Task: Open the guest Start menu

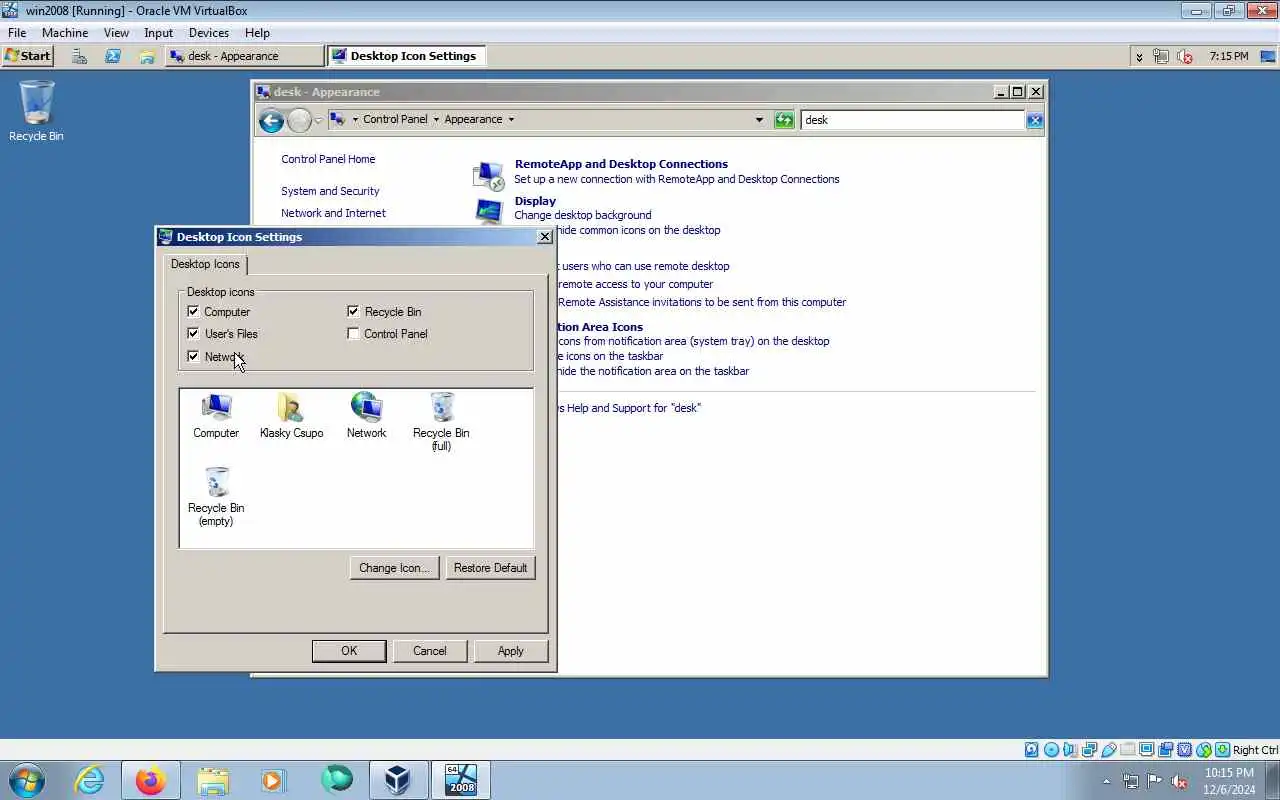Action: tap(28, 56)
